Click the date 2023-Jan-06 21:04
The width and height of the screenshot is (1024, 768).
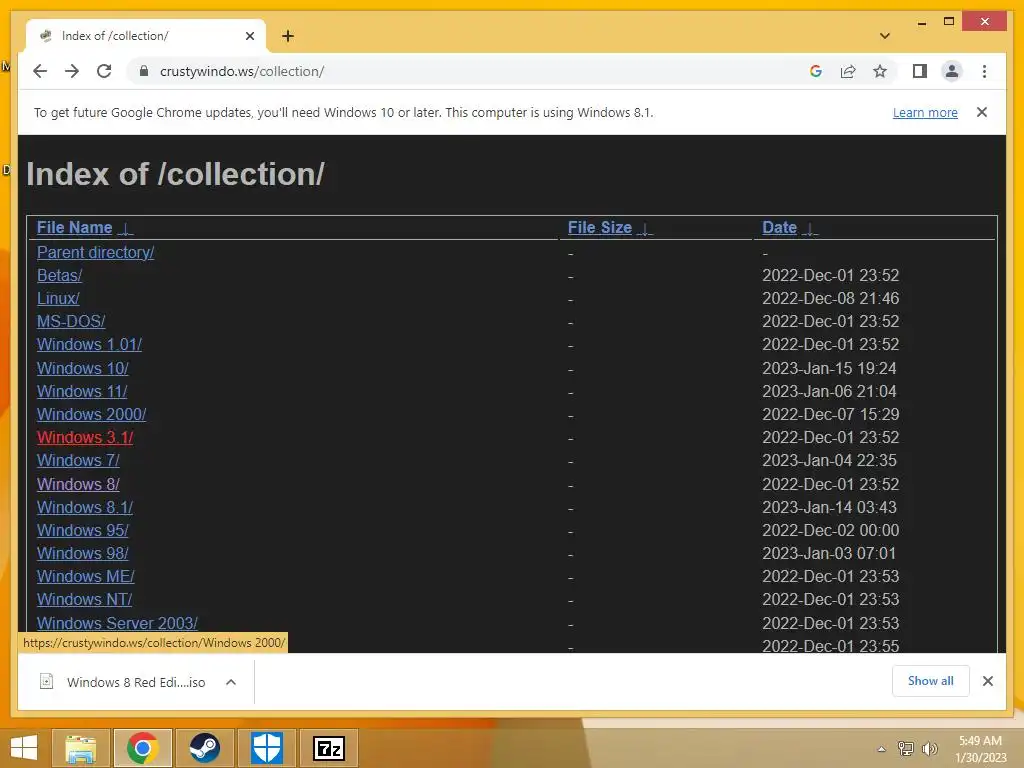(829, 391)
